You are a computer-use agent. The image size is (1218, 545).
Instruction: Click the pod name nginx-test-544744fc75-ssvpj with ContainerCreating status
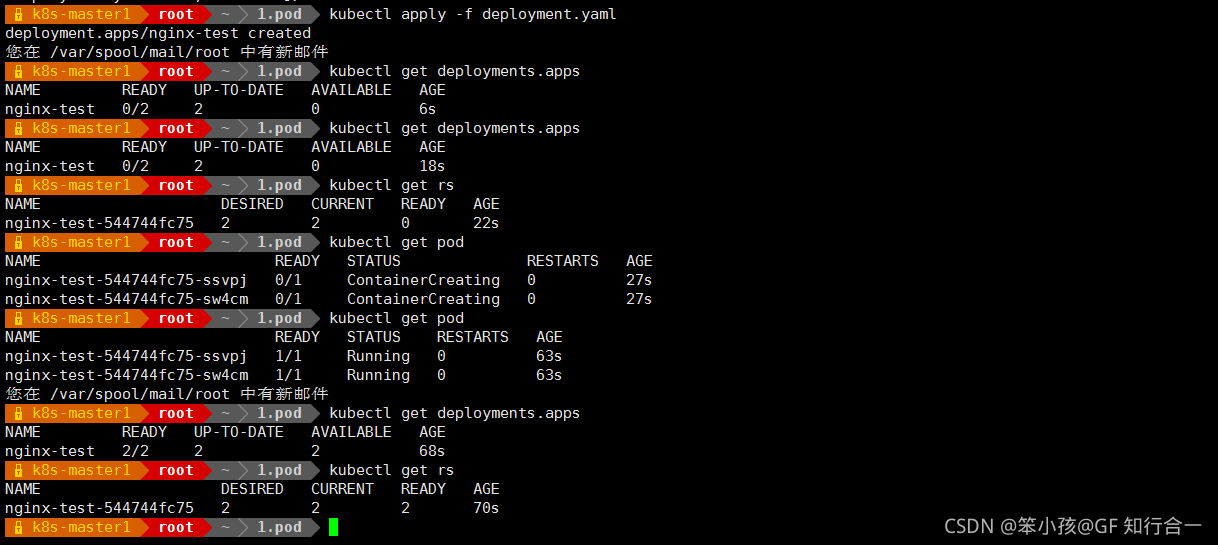pyautogui.click(x=126, y=280)
